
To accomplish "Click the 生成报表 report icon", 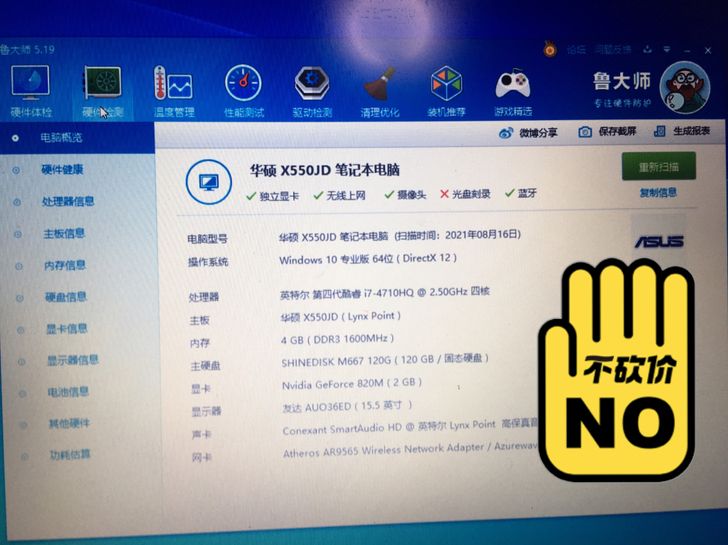I will [x=660, y=131].
